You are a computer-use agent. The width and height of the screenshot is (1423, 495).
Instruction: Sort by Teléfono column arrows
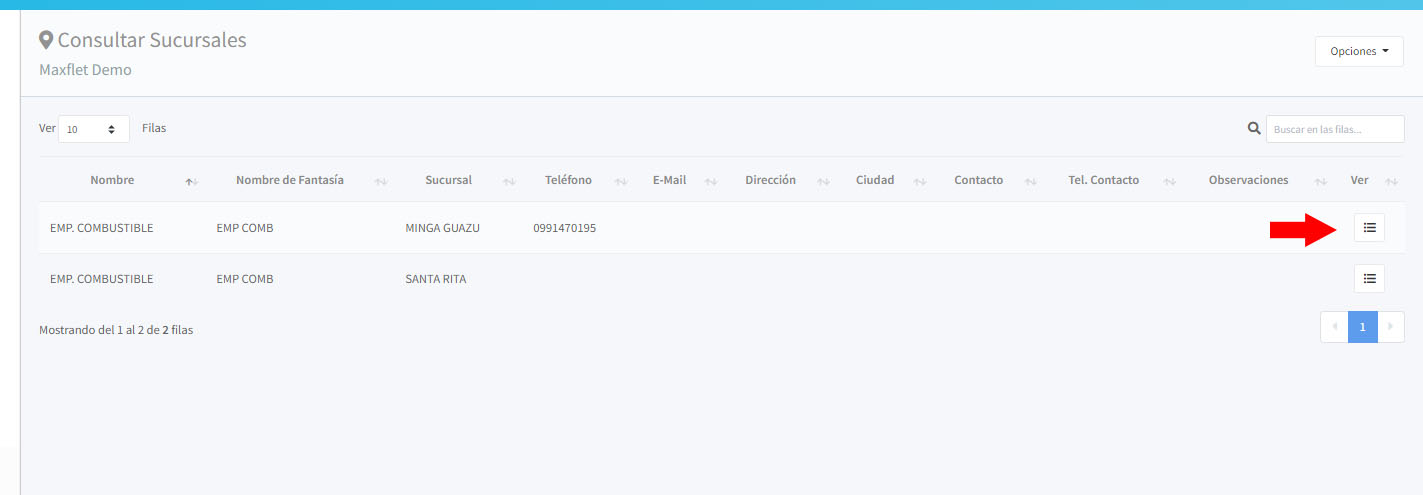[x=621, y=181]
